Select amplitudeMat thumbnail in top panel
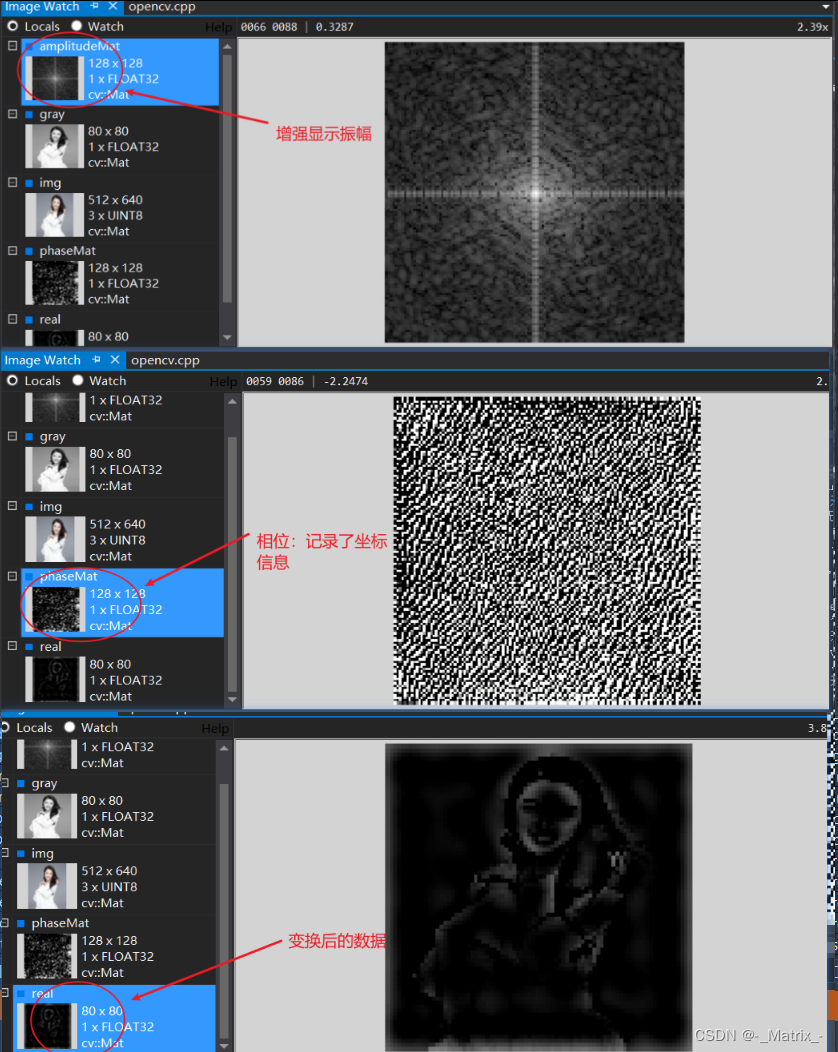The width and height of the screenshot is (838, 1052). pos(55,78)
